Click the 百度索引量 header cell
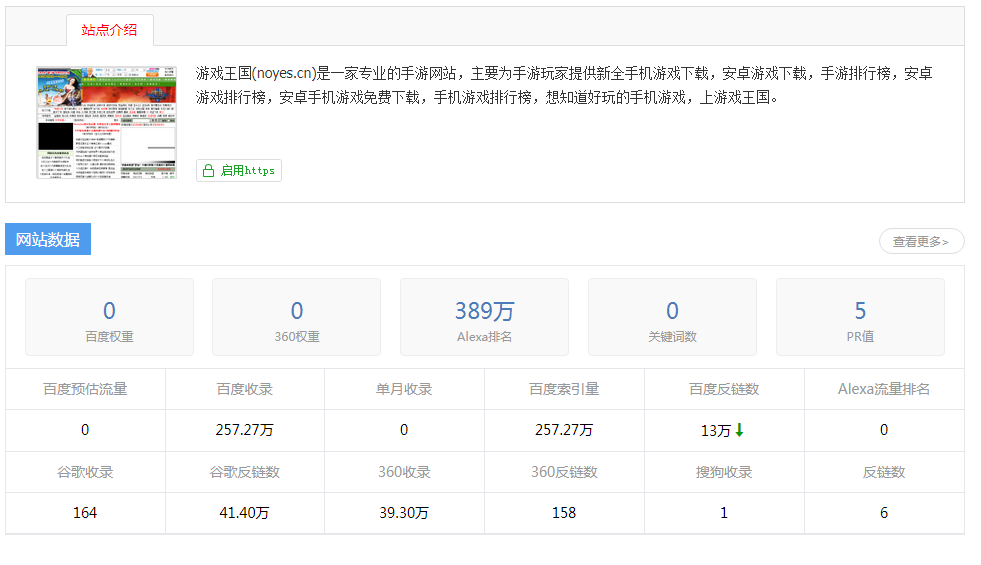 click(564, 389)
